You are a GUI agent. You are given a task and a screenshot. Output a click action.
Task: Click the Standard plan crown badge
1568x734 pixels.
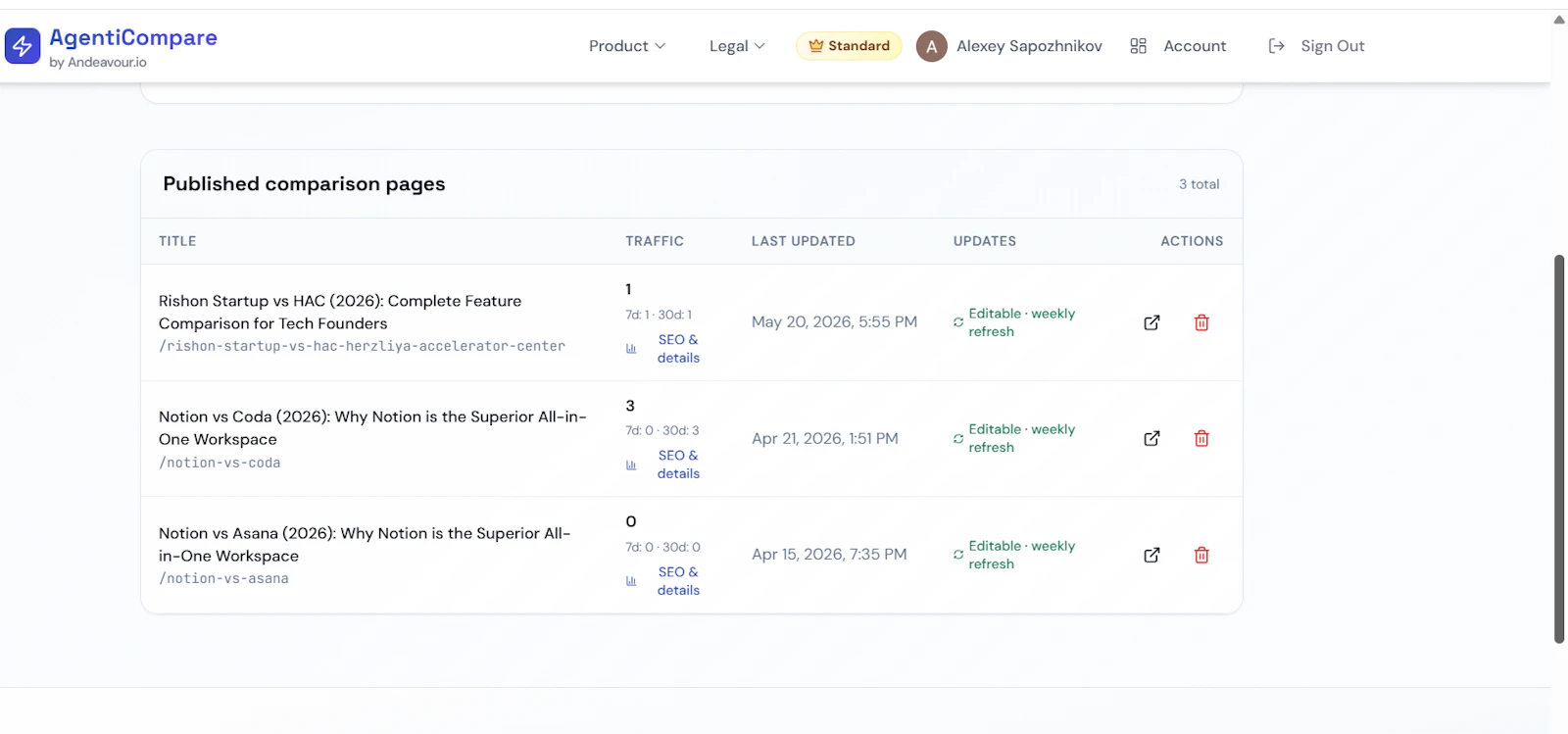click(x=849, y=46)
